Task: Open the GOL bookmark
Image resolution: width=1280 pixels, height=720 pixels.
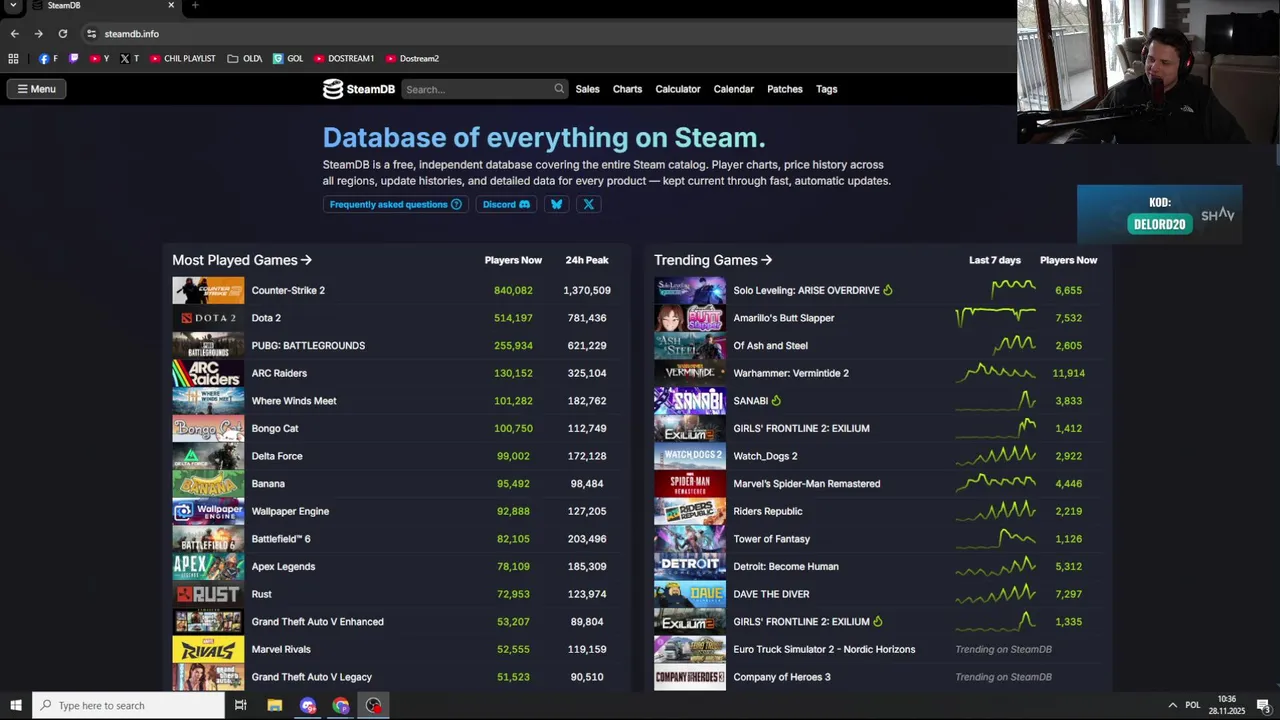Action: (x=288, y=59)
